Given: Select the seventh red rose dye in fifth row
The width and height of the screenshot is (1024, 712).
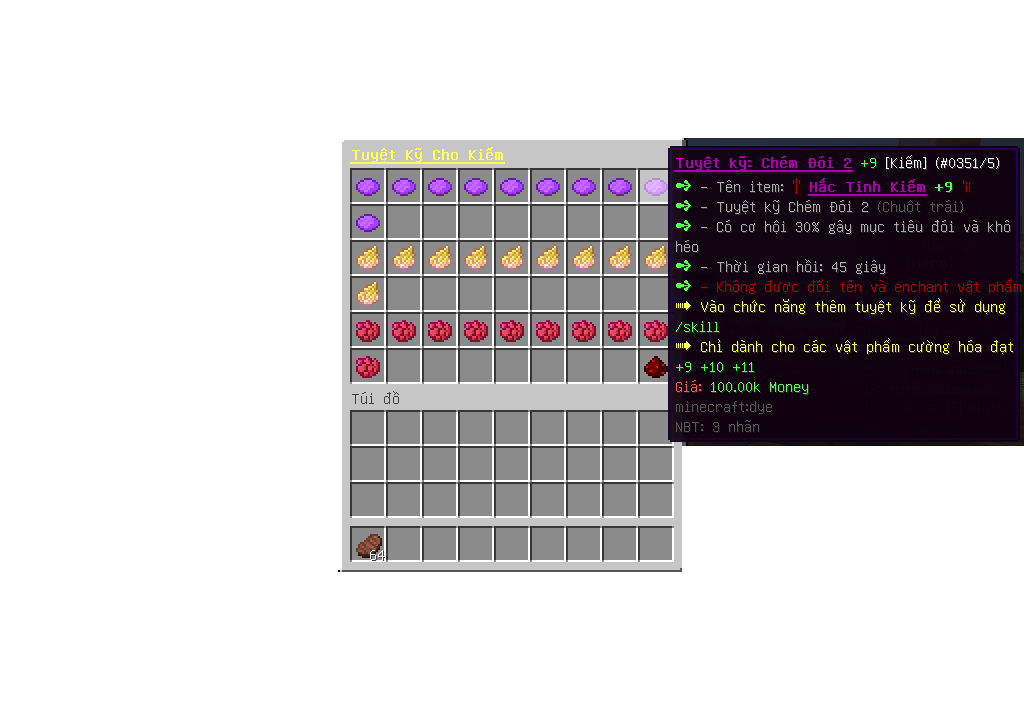Looking at the screenshot, I should pos(583,331).
